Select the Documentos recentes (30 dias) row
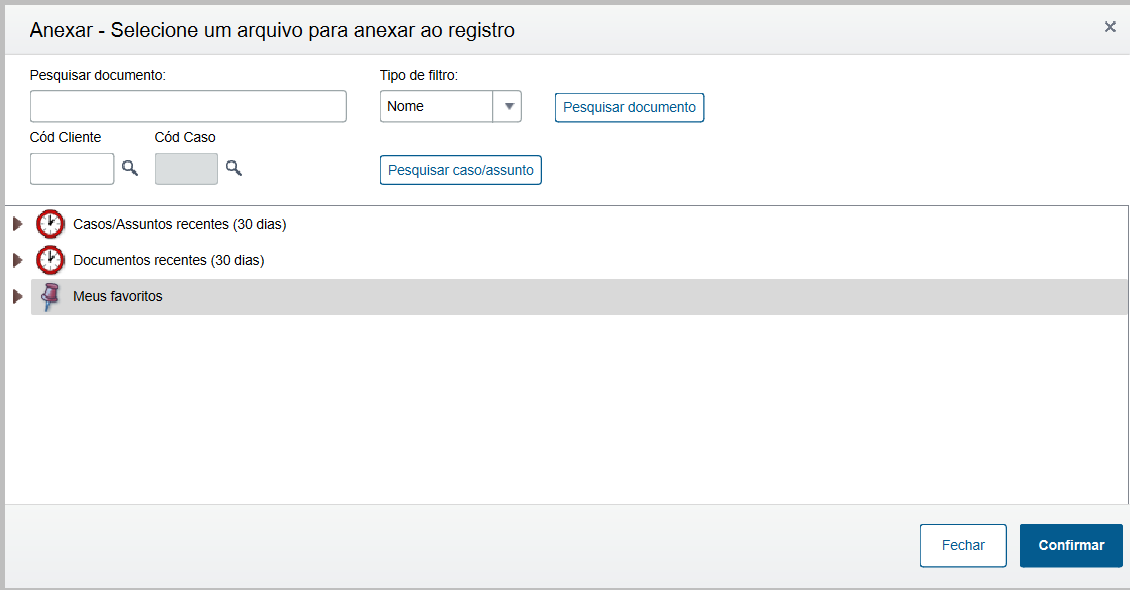 [x=168, y=260]
